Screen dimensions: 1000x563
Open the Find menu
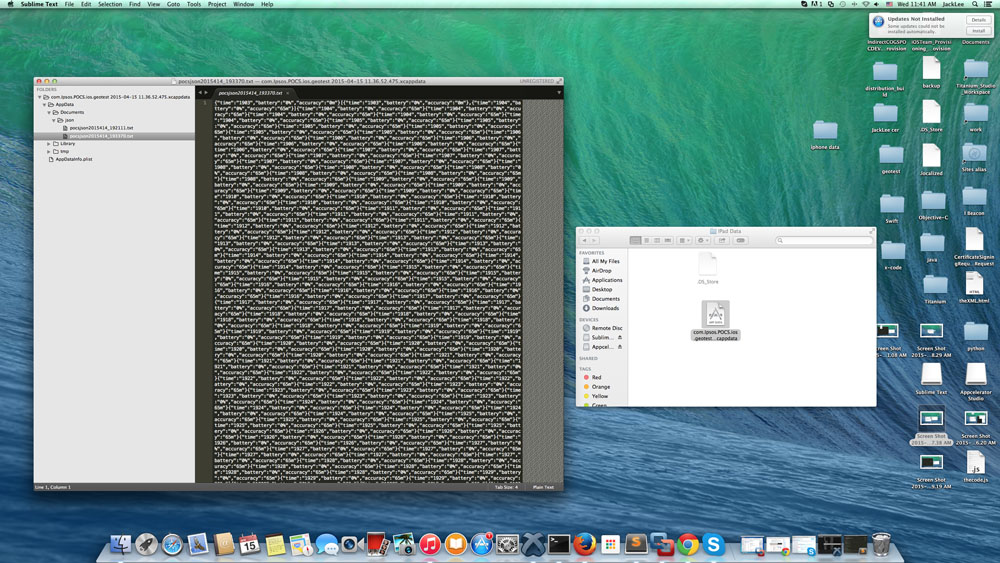pyautogui.click(x=135, y=4)
